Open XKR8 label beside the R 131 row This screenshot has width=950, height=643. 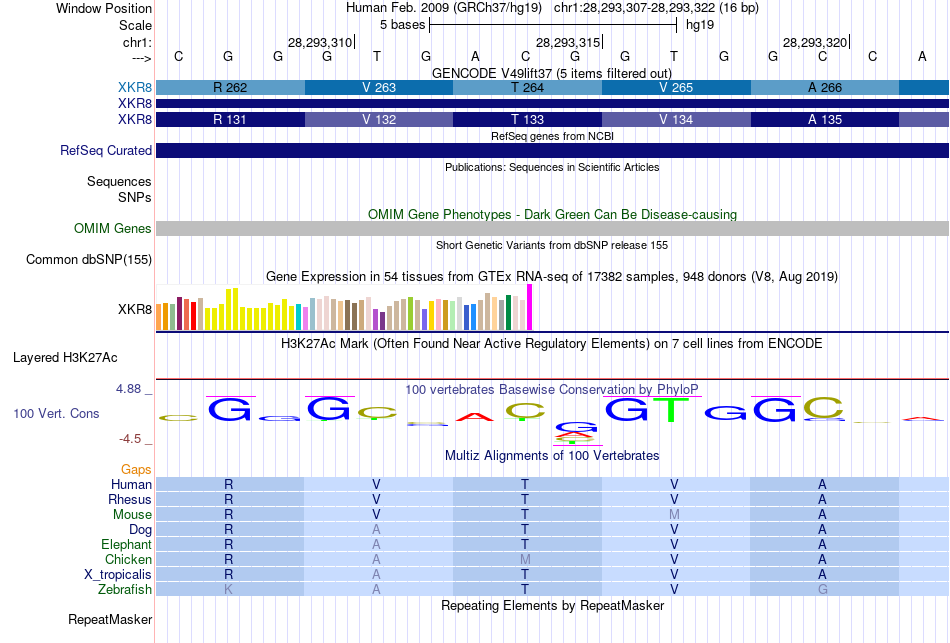(x=135, y=119)
